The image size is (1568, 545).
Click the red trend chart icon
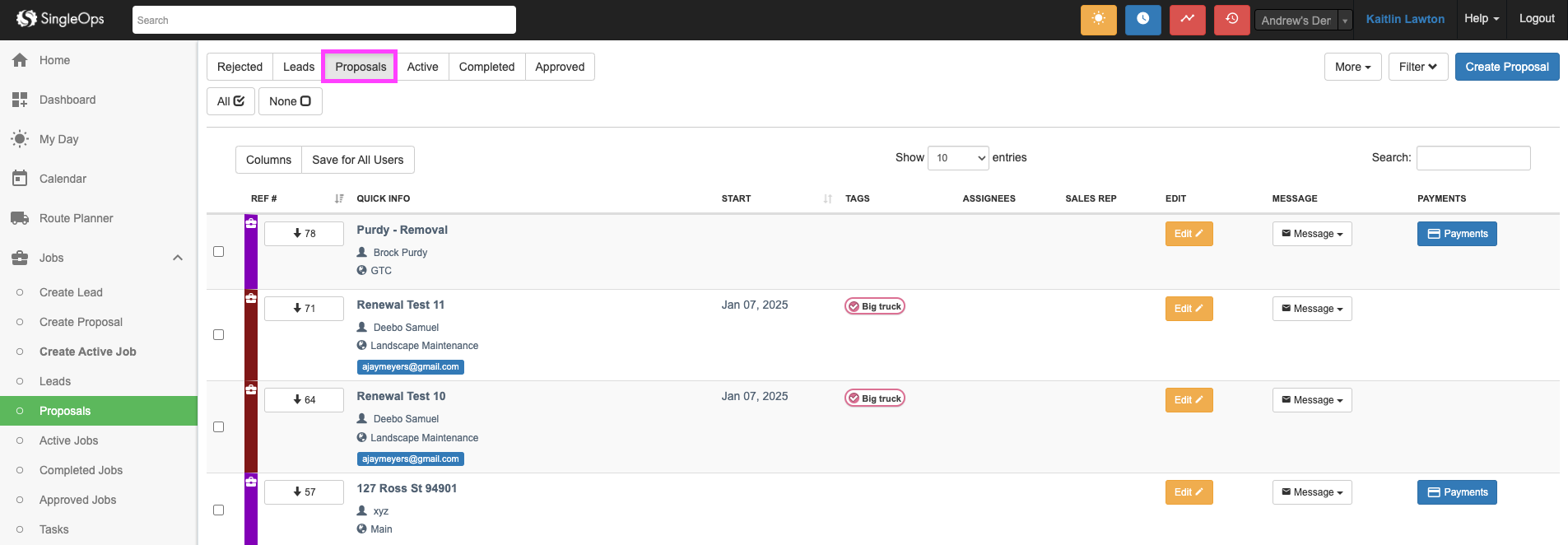pos(1187,20)
